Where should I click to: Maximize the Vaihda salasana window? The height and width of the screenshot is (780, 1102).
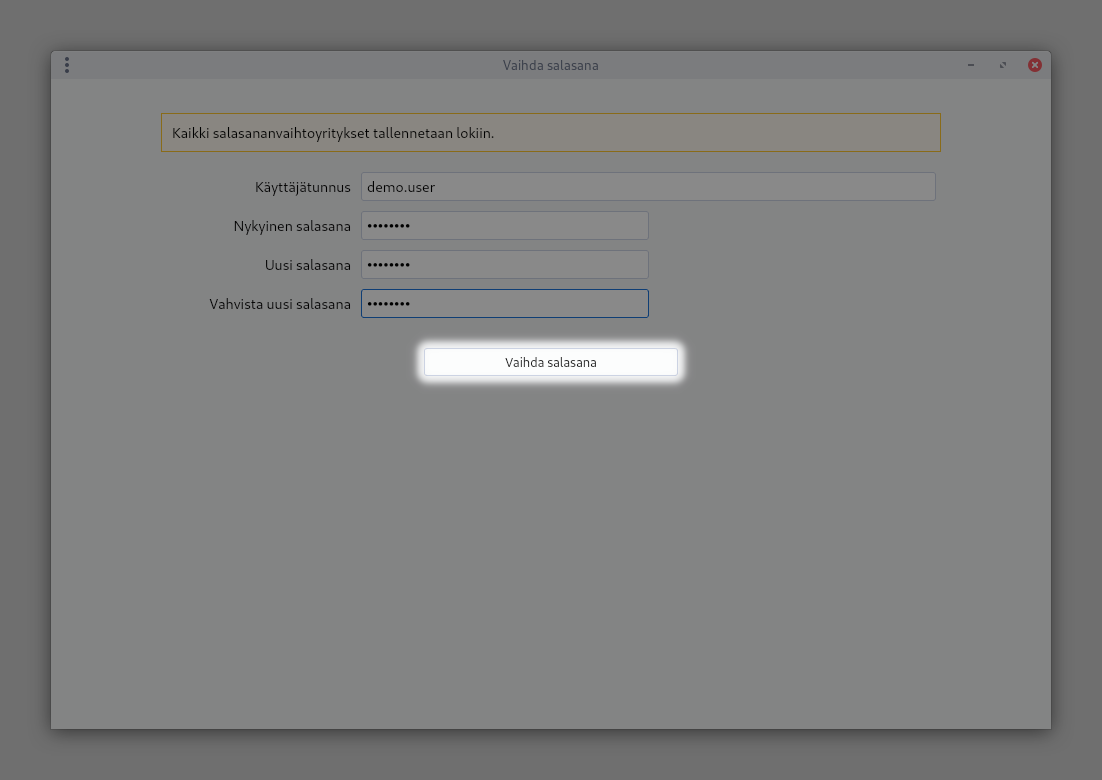1003,65
